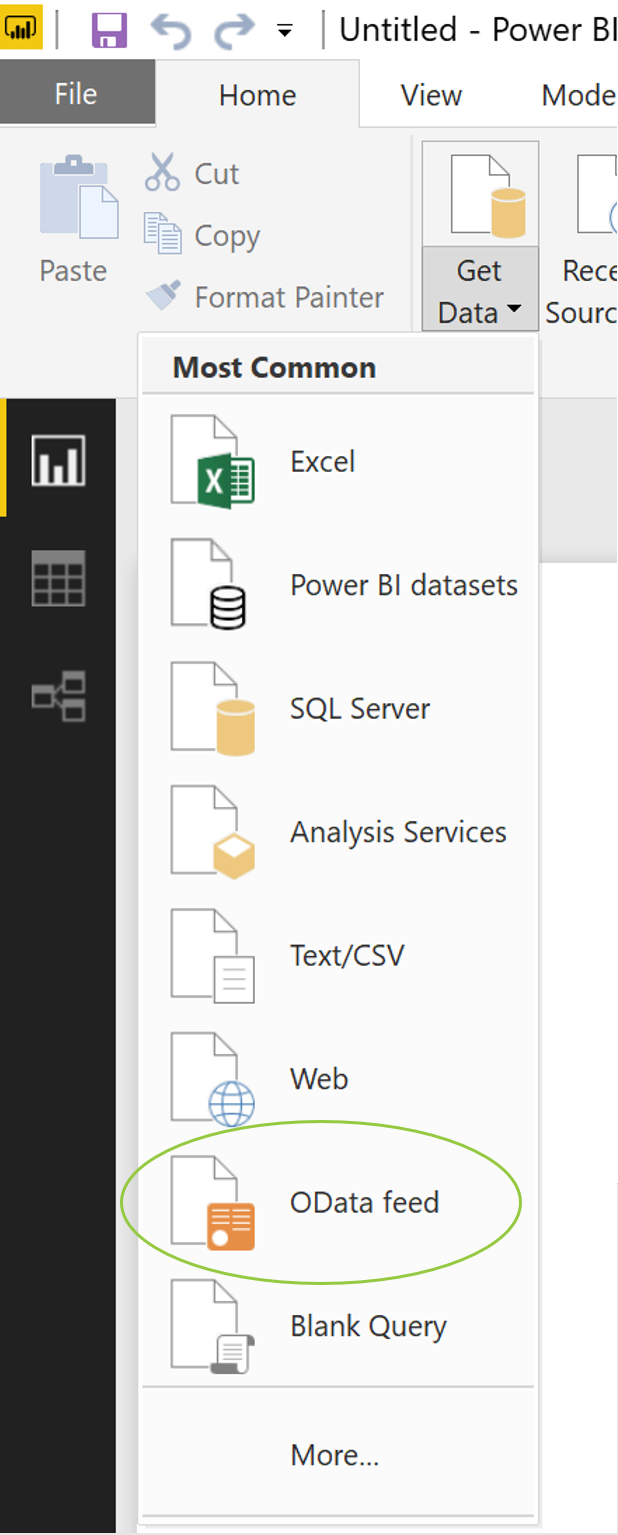Click the Save icon in title bar
618x1535 pixels.
(x=109, y=30)
